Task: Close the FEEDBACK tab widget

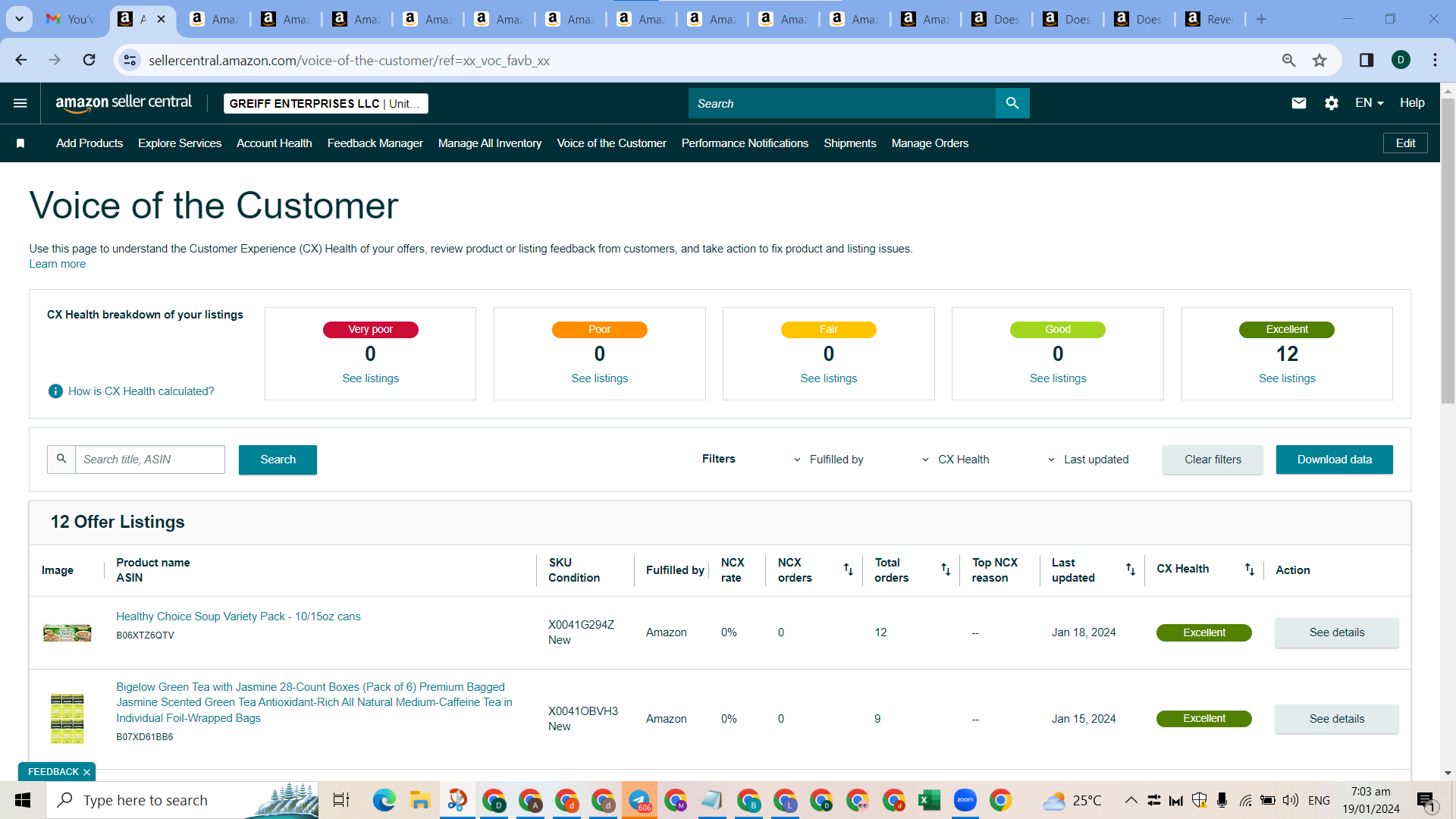Action: (x=86, y=772)
